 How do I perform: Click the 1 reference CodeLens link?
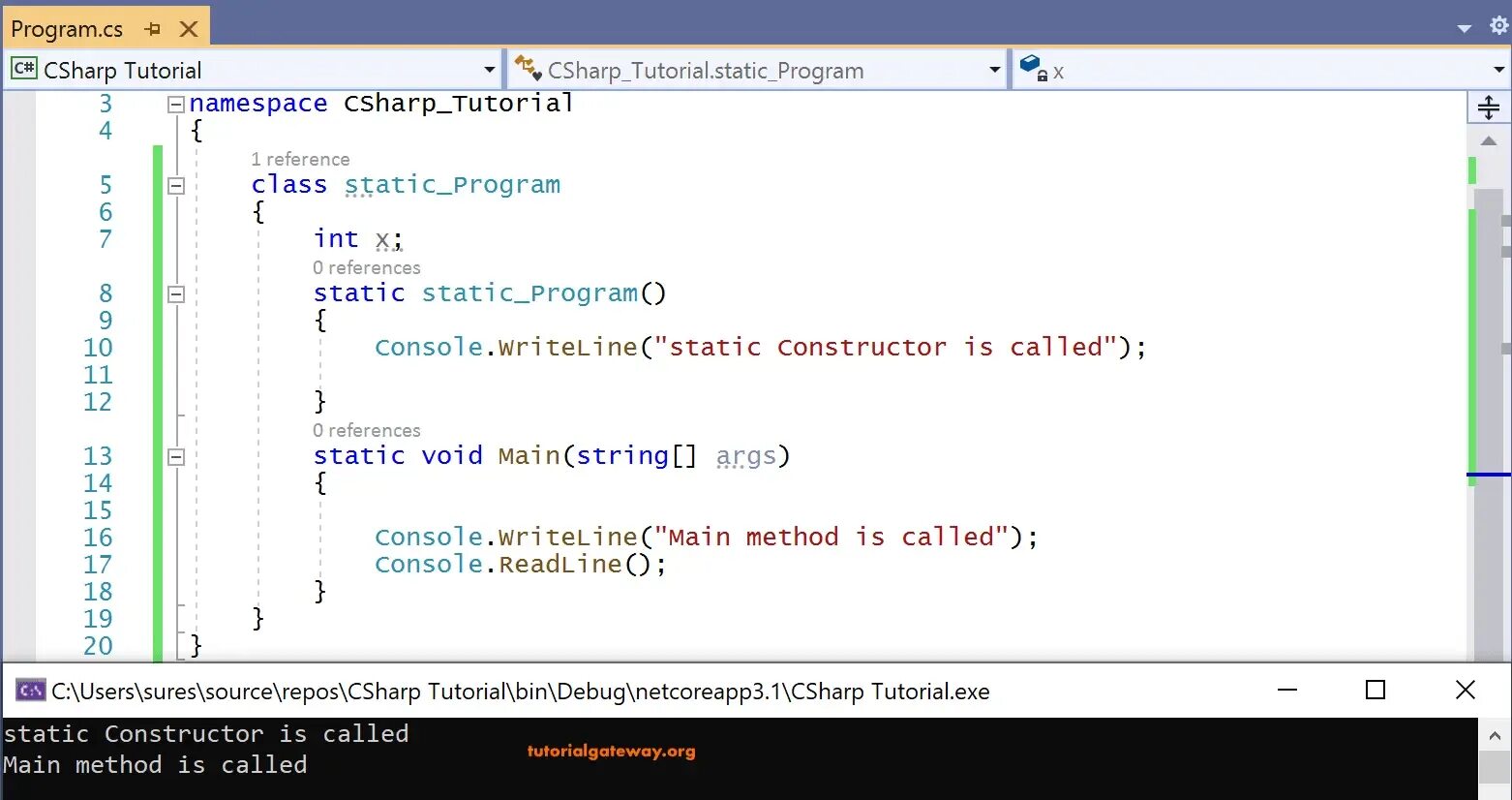tap(300, 158)
